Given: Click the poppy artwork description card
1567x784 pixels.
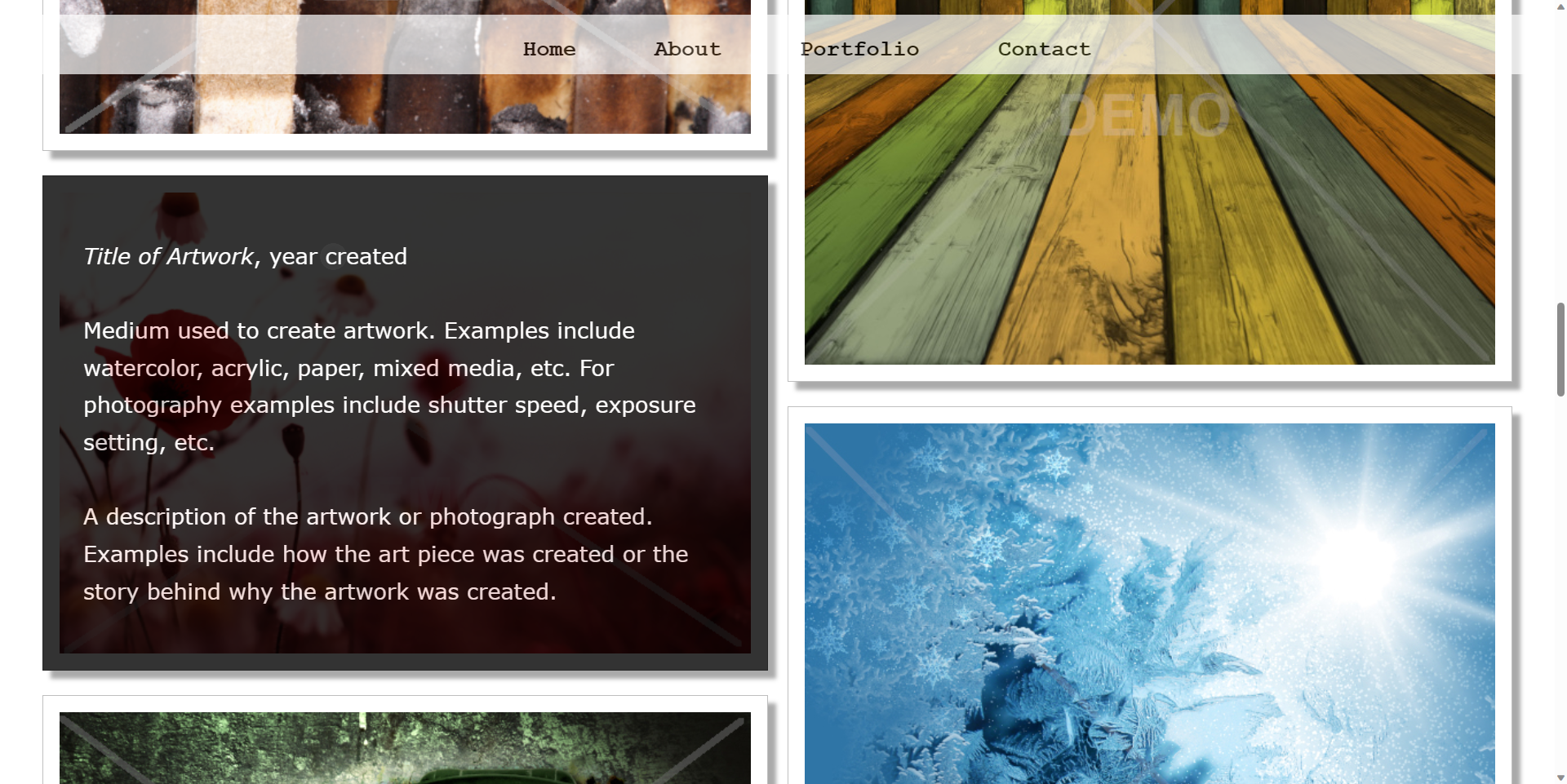Looking at the screenshot, I should pyautogui.click(x=405, y=423).
